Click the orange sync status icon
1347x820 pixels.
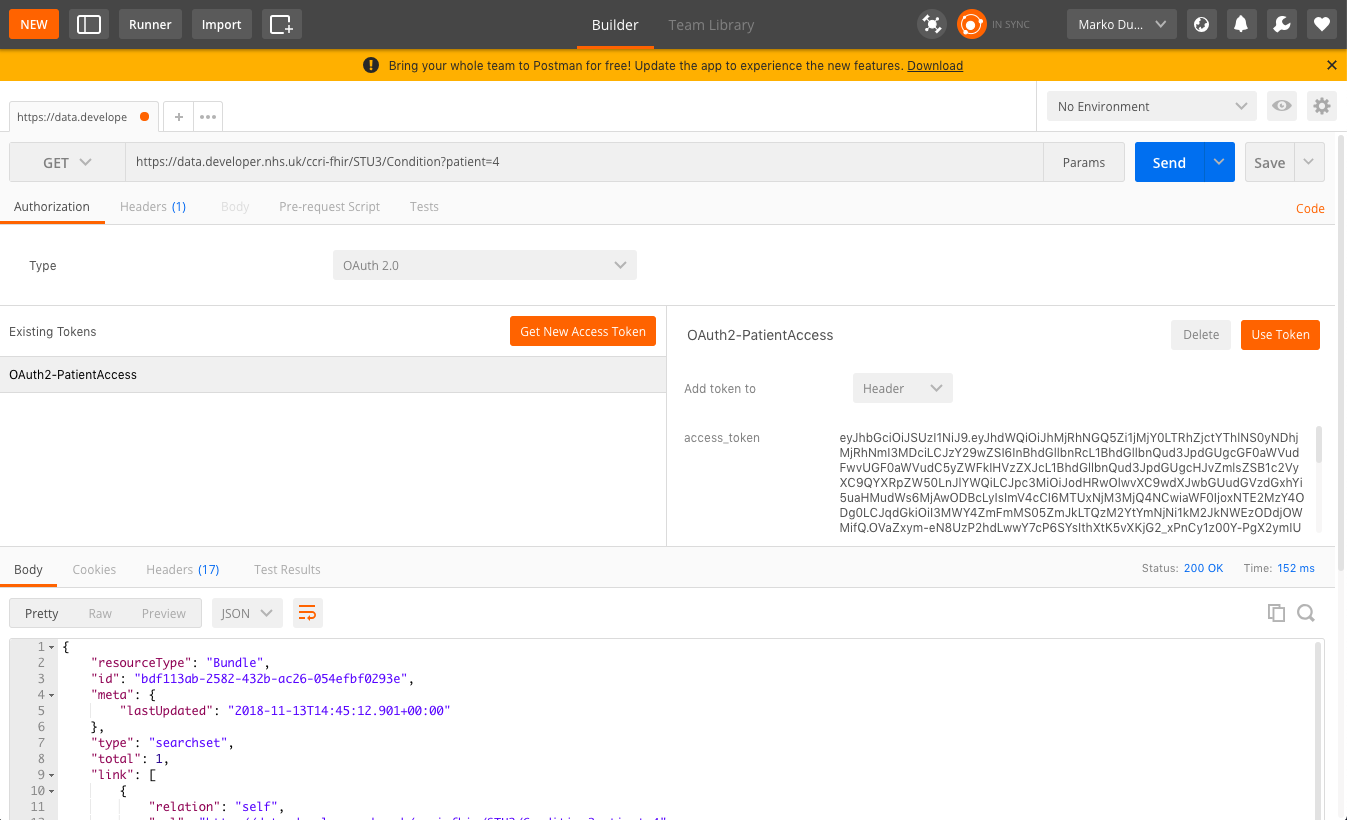point(971,24)
